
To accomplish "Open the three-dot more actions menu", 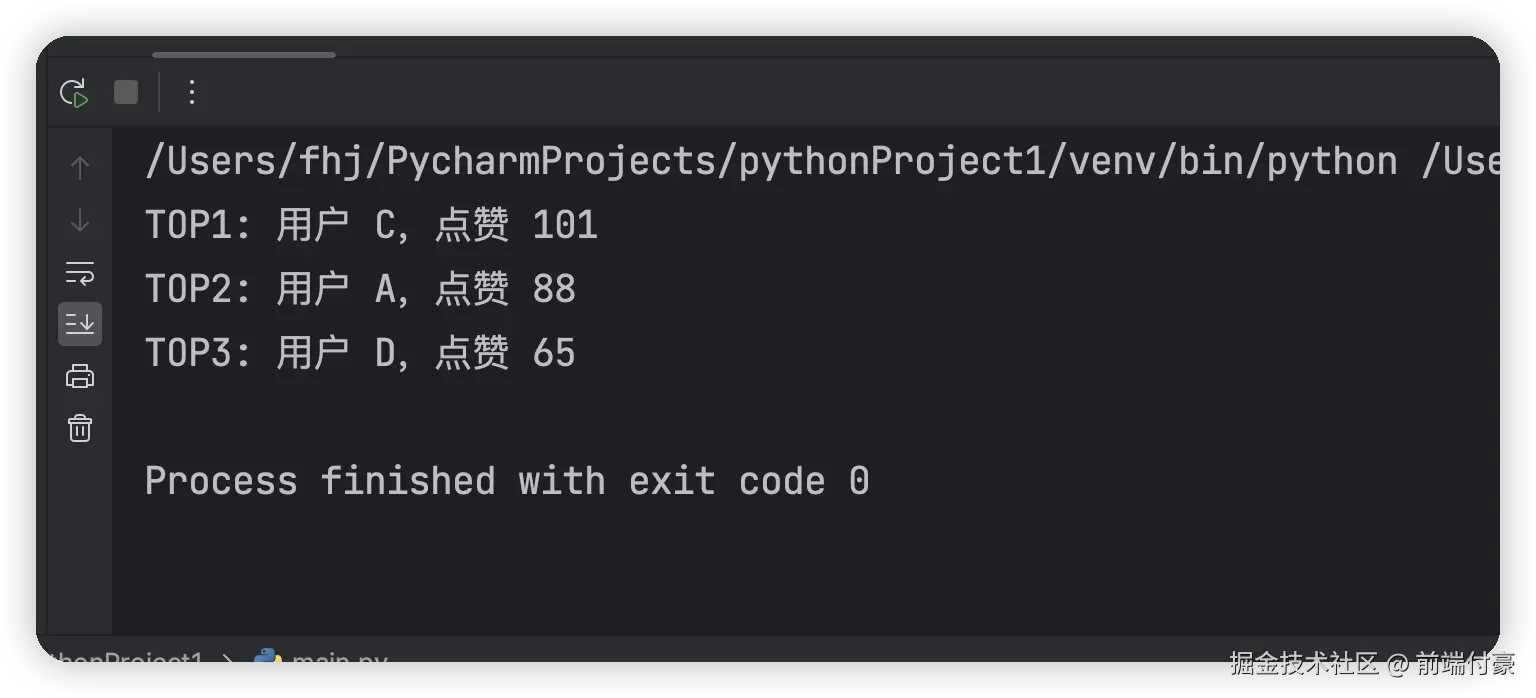I will 192,93.
